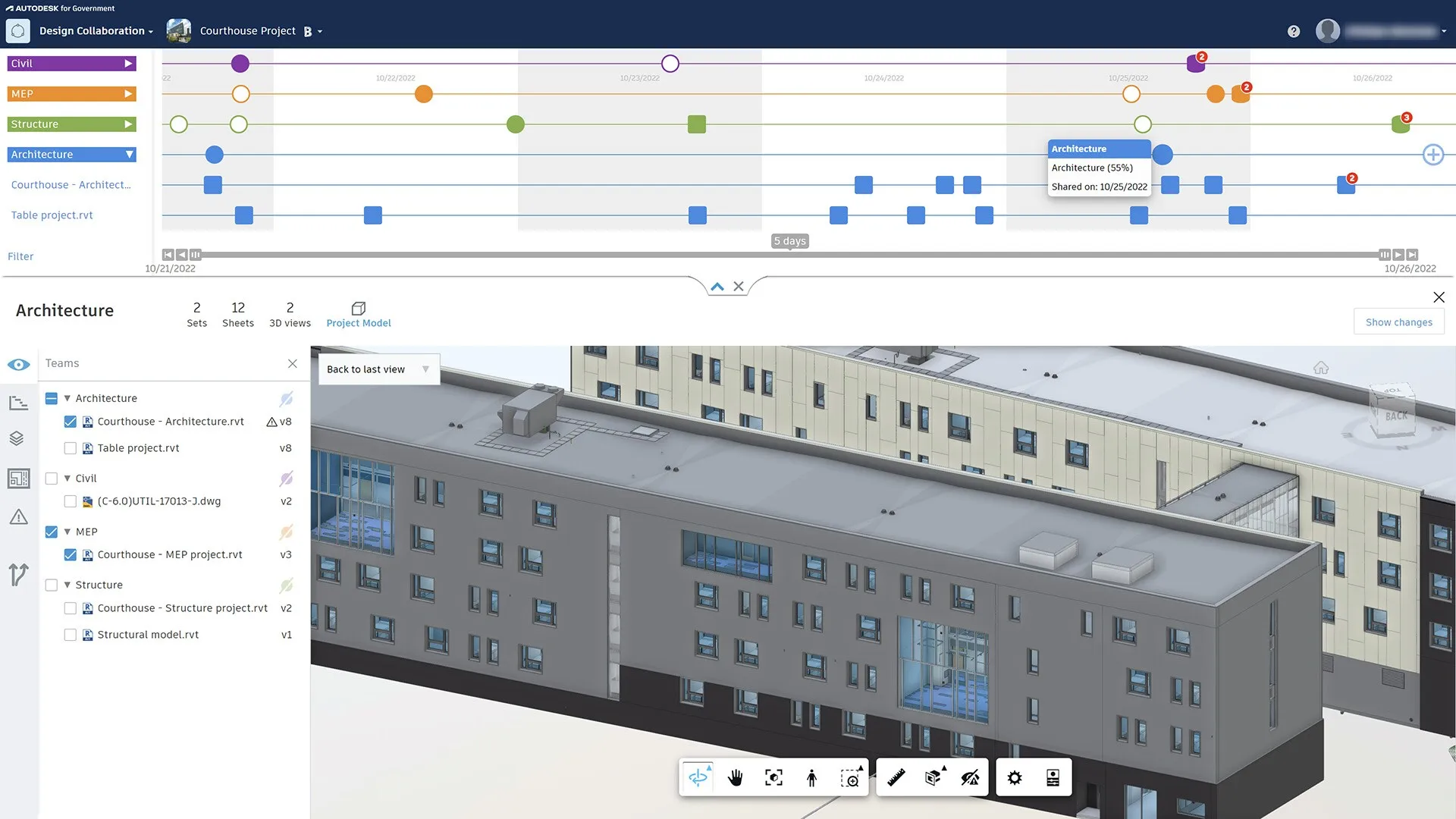Open the timeline Filter link
Image resolution: width=1456 pixels, height=819 pixels.
pos(20,256)
